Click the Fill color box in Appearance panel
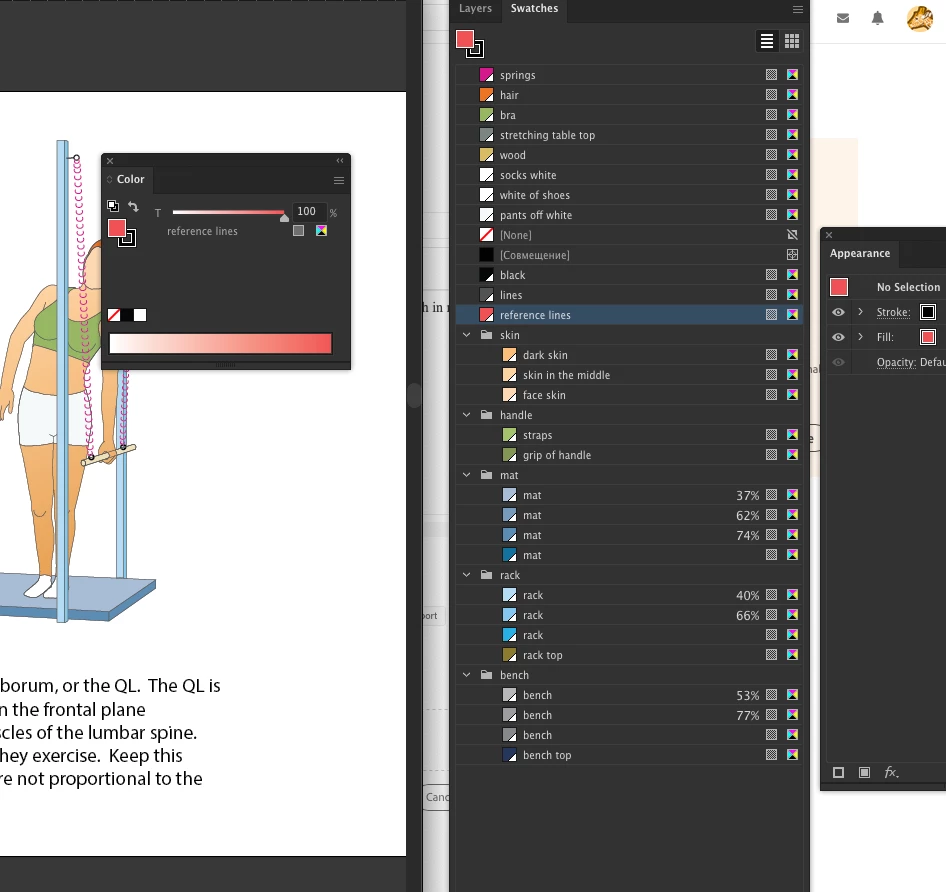Image resolution: width=946 pixels, height=892 pixels. (x=928, y=337)
